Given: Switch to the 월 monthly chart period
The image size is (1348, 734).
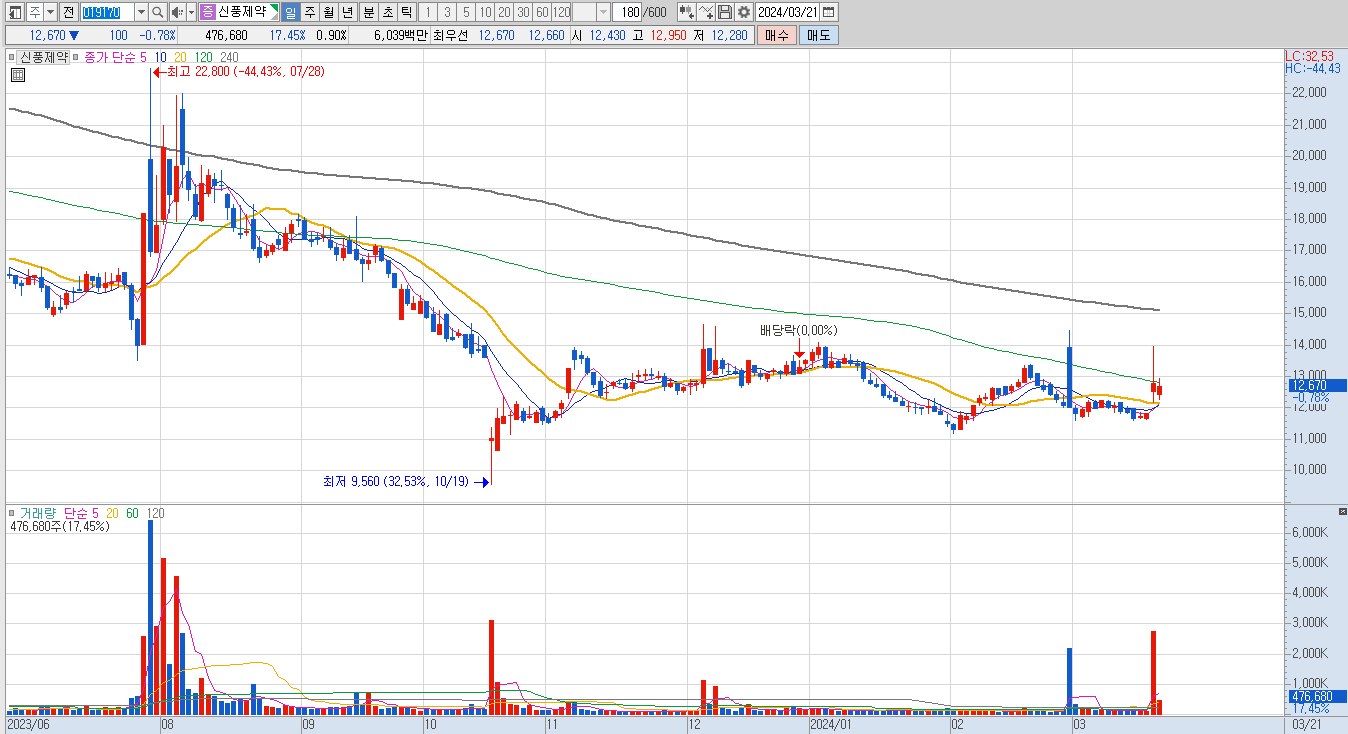Looking at the screenshot, I should click(x=328, y=12).
